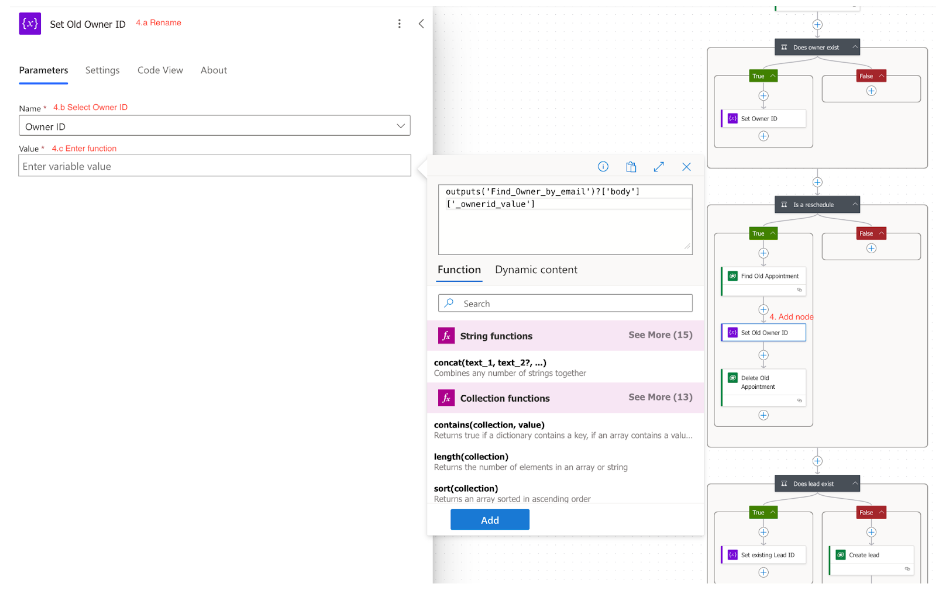Collapse the Is a reschedule condition
The height and width of the screenshot is (598, 936).
[x=855, y=205]
